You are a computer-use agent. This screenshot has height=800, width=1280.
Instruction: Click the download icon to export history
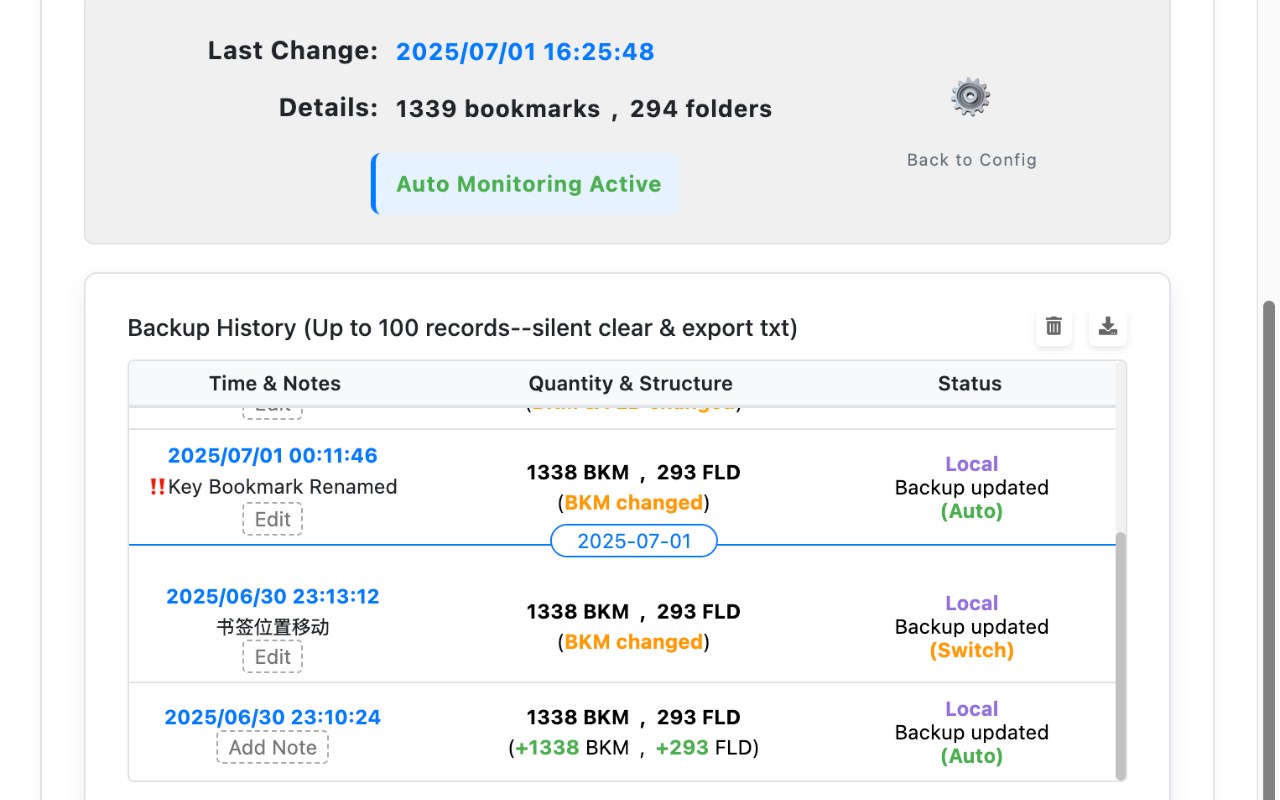click(1108, 326)
